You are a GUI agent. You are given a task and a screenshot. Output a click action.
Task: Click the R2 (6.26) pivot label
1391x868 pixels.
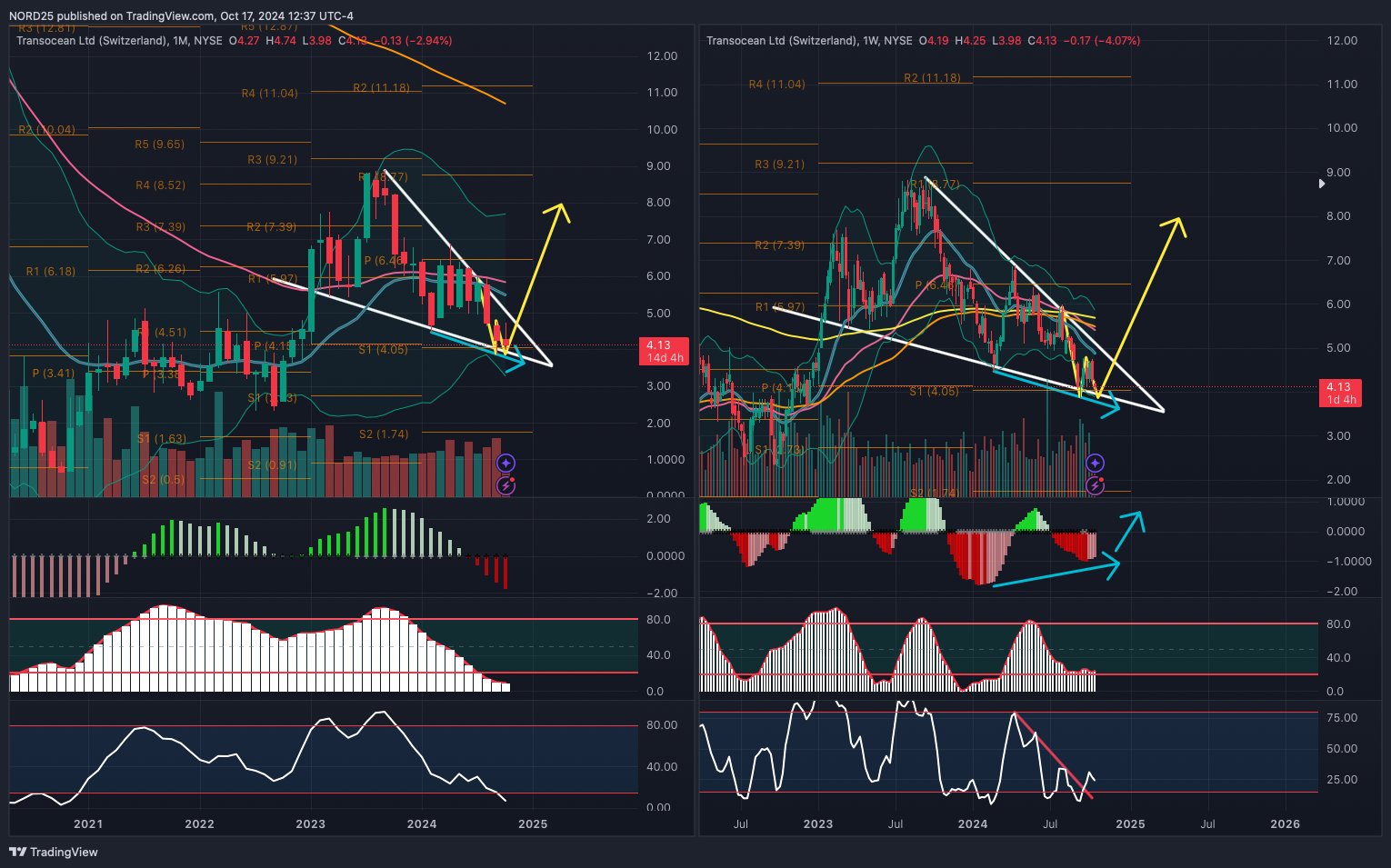point(160,269)
